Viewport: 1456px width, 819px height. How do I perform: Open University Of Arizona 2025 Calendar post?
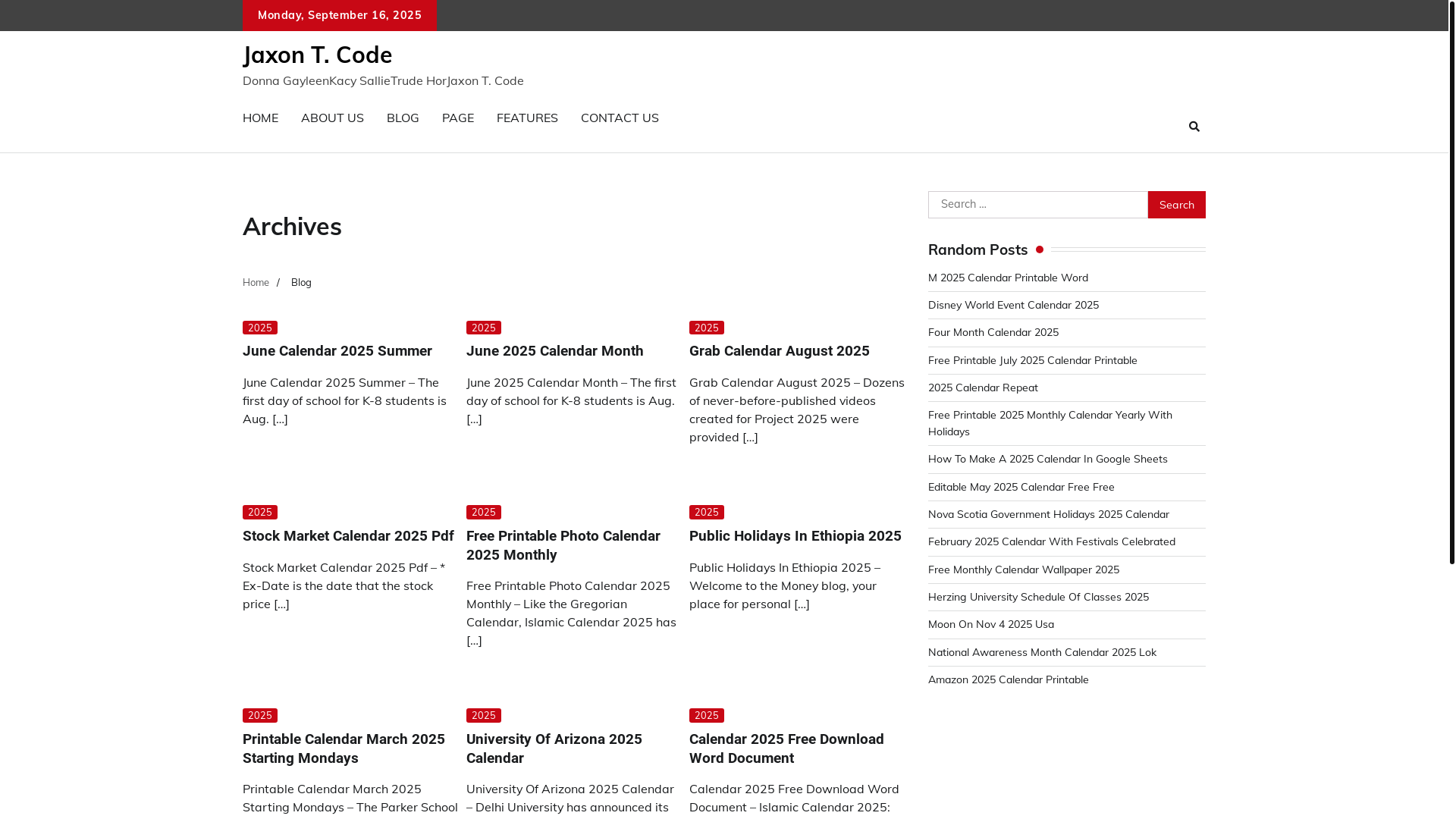click(x=554, y=748)
